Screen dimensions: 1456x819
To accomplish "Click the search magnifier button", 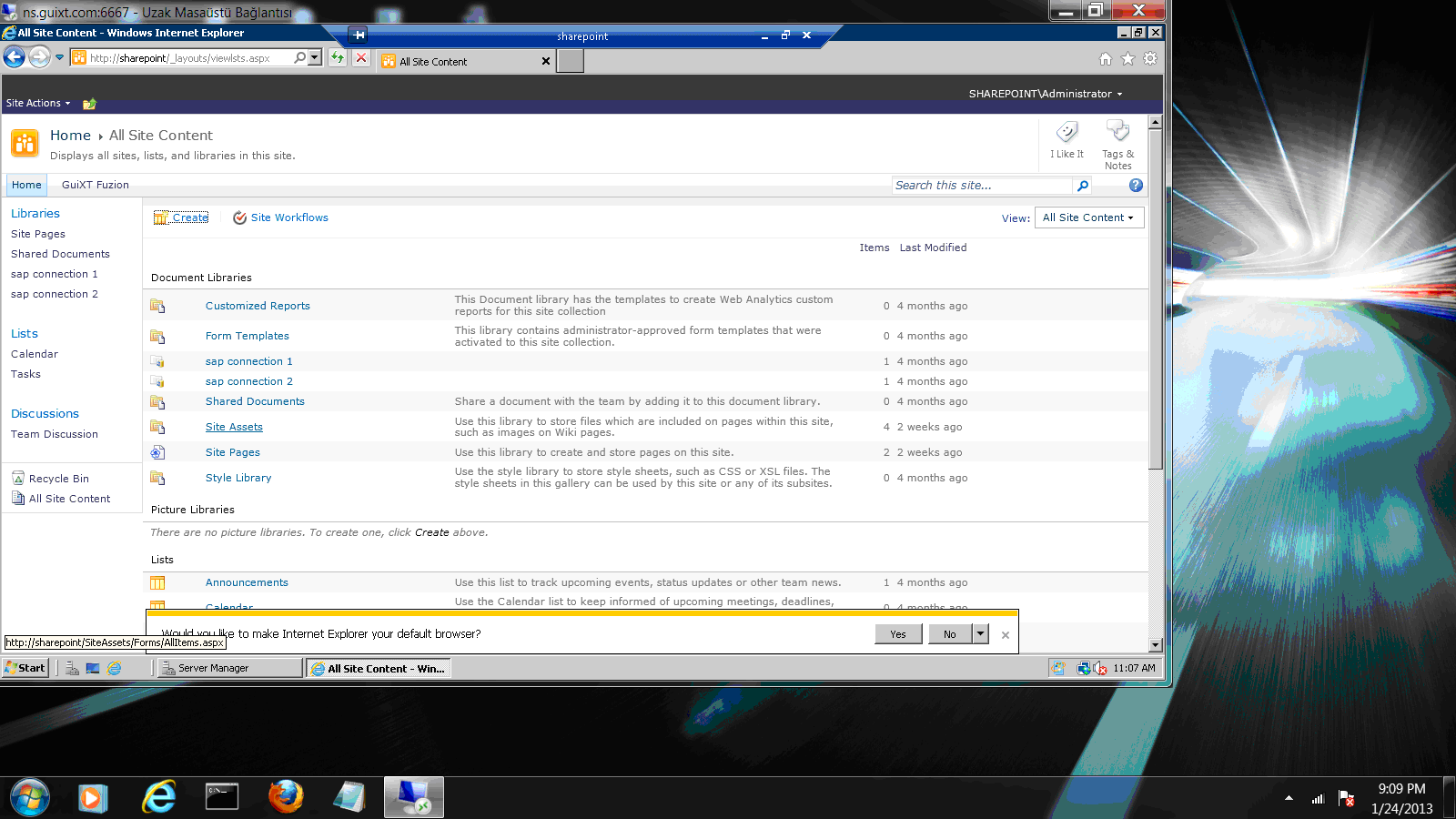I will click(x=1083, y=186).
